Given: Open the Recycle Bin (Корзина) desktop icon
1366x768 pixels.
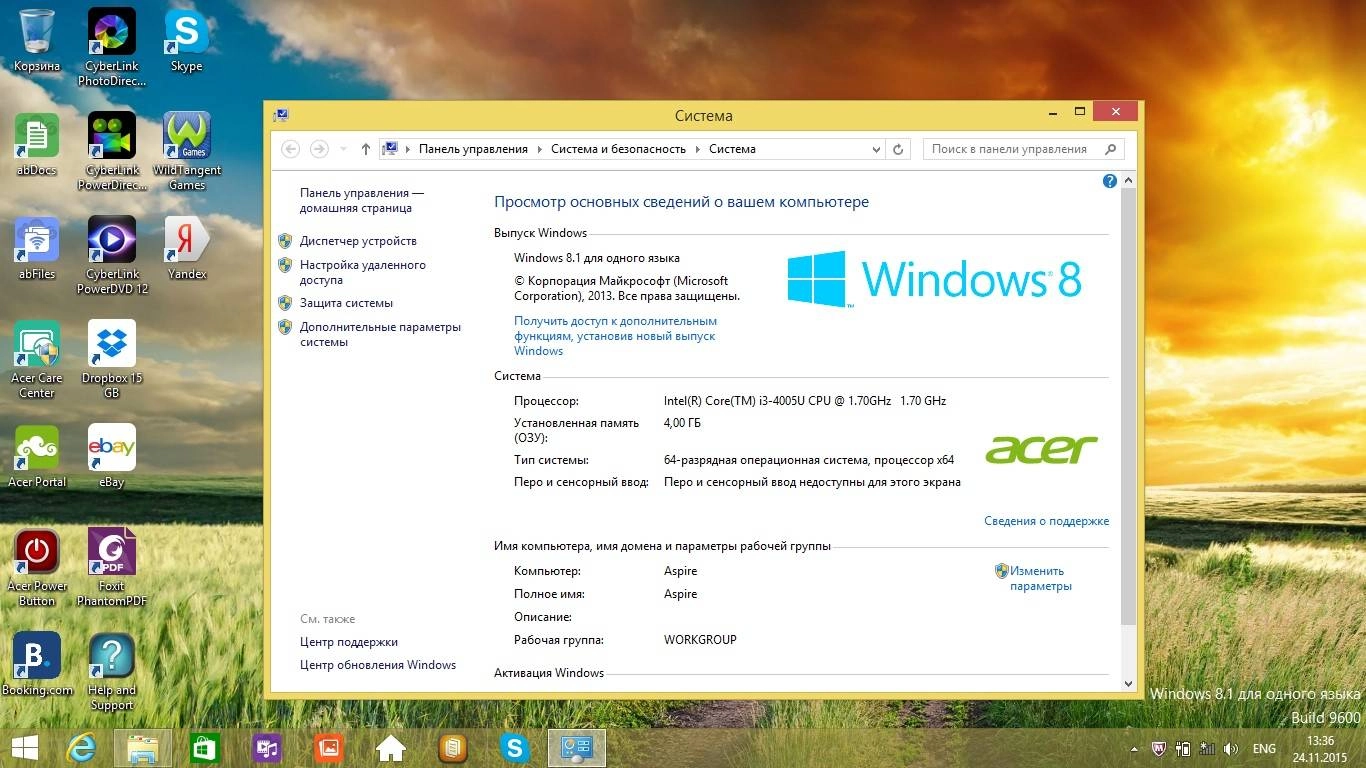Looking at the screenshot, I should pyautogui.click(x=37, y=40).
